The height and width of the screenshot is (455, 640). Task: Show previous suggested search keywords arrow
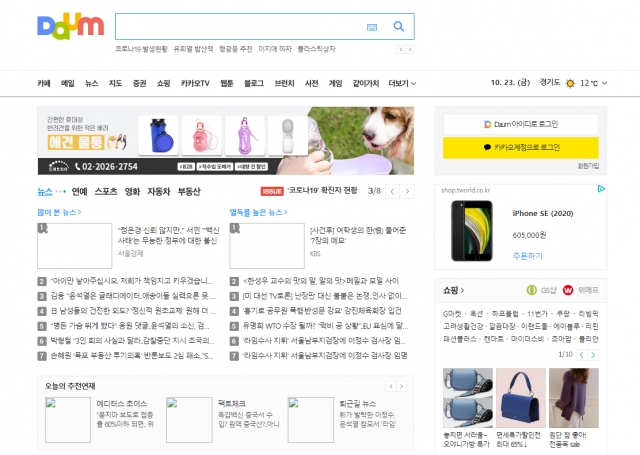coord(401,49)
